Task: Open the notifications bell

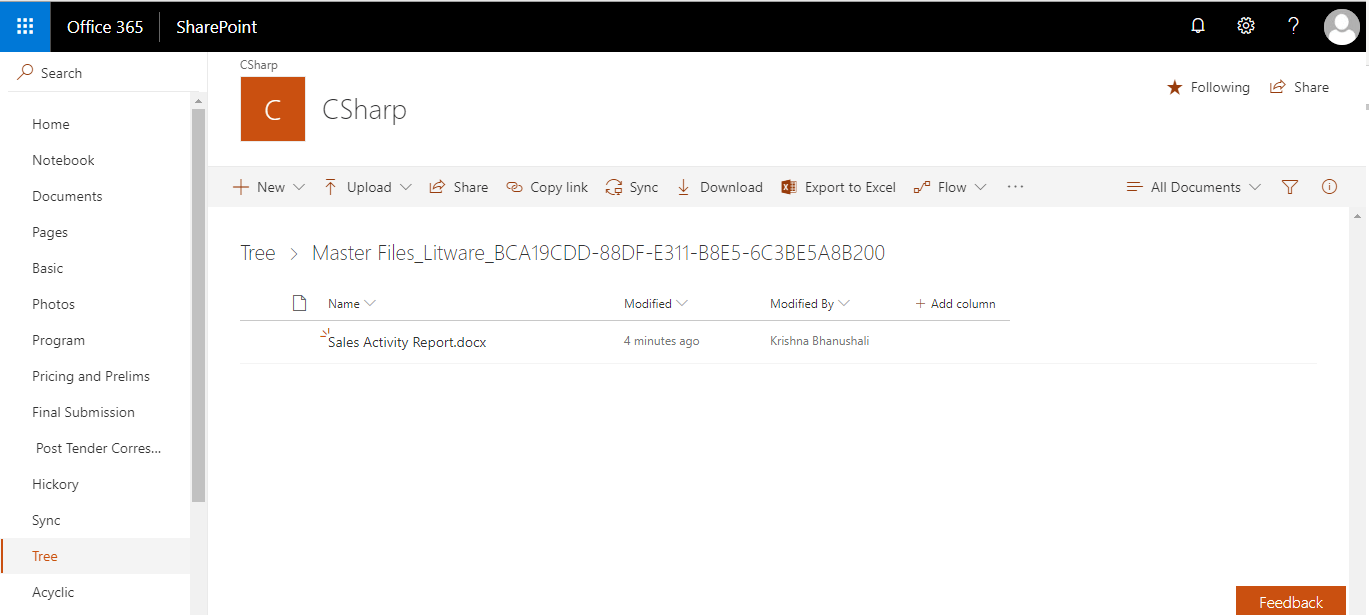Action: [x=1198, y=27]
